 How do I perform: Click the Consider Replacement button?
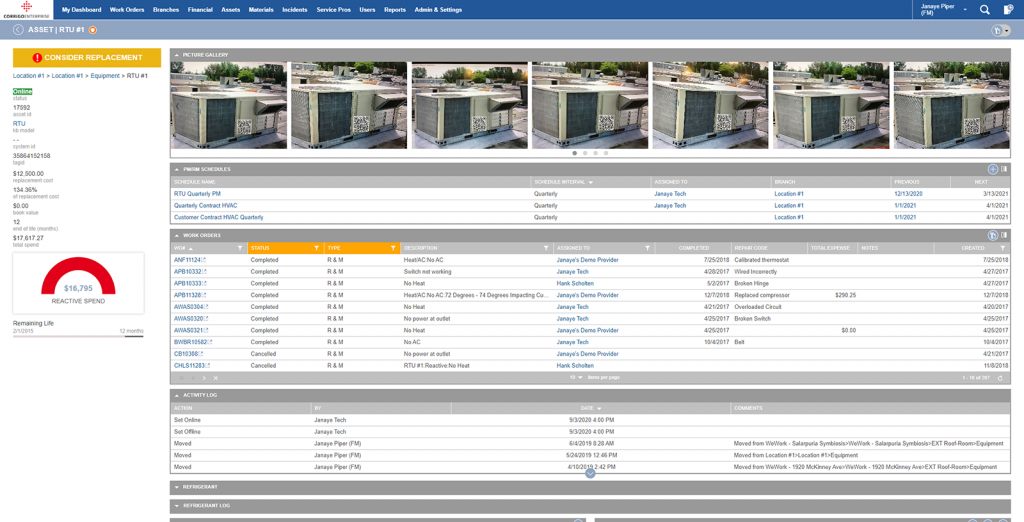coord(87,57)
